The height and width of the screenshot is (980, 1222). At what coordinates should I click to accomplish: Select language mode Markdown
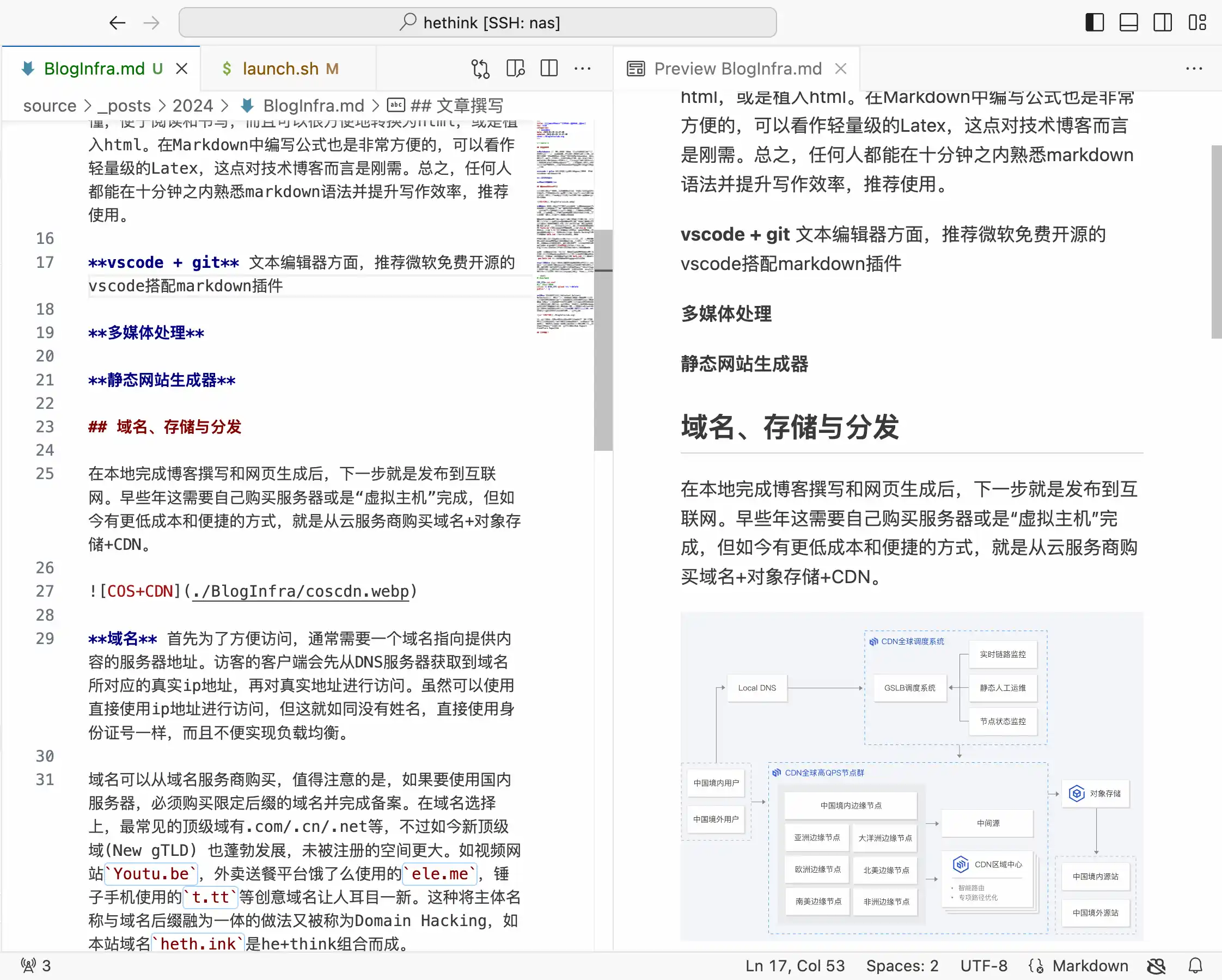1090,966
